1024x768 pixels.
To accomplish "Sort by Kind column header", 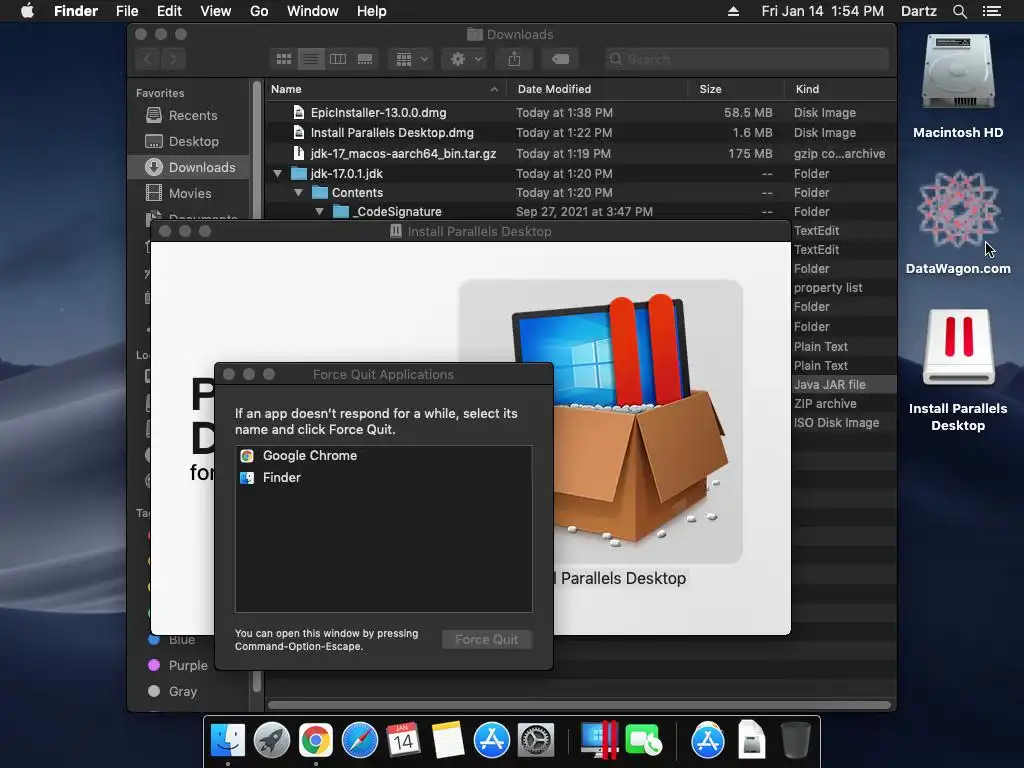I will [840, 89].
